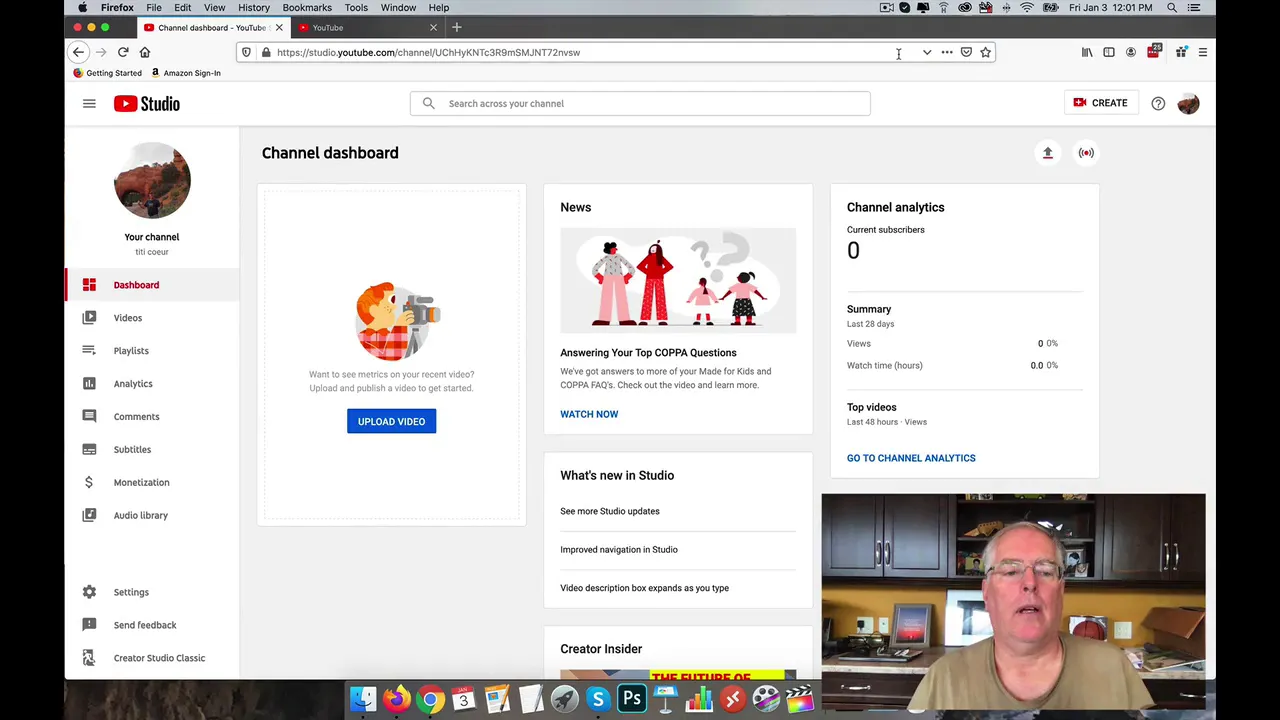Open the Firefox application hamburger menu
This screenshot has height=720, width=1280.
(x=1203, y=52)
